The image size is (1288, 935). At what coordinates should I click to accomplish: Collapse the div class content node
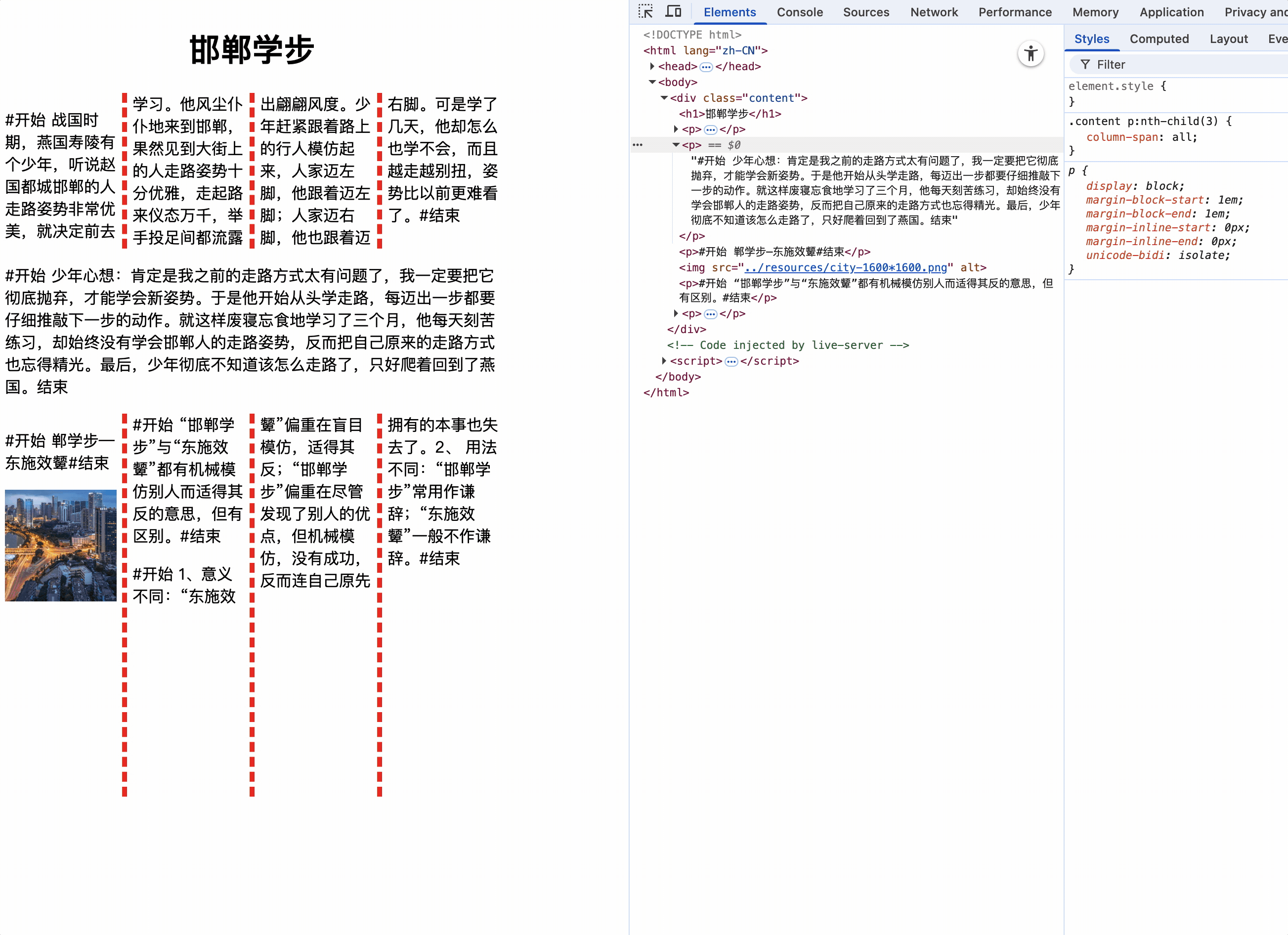663,98
